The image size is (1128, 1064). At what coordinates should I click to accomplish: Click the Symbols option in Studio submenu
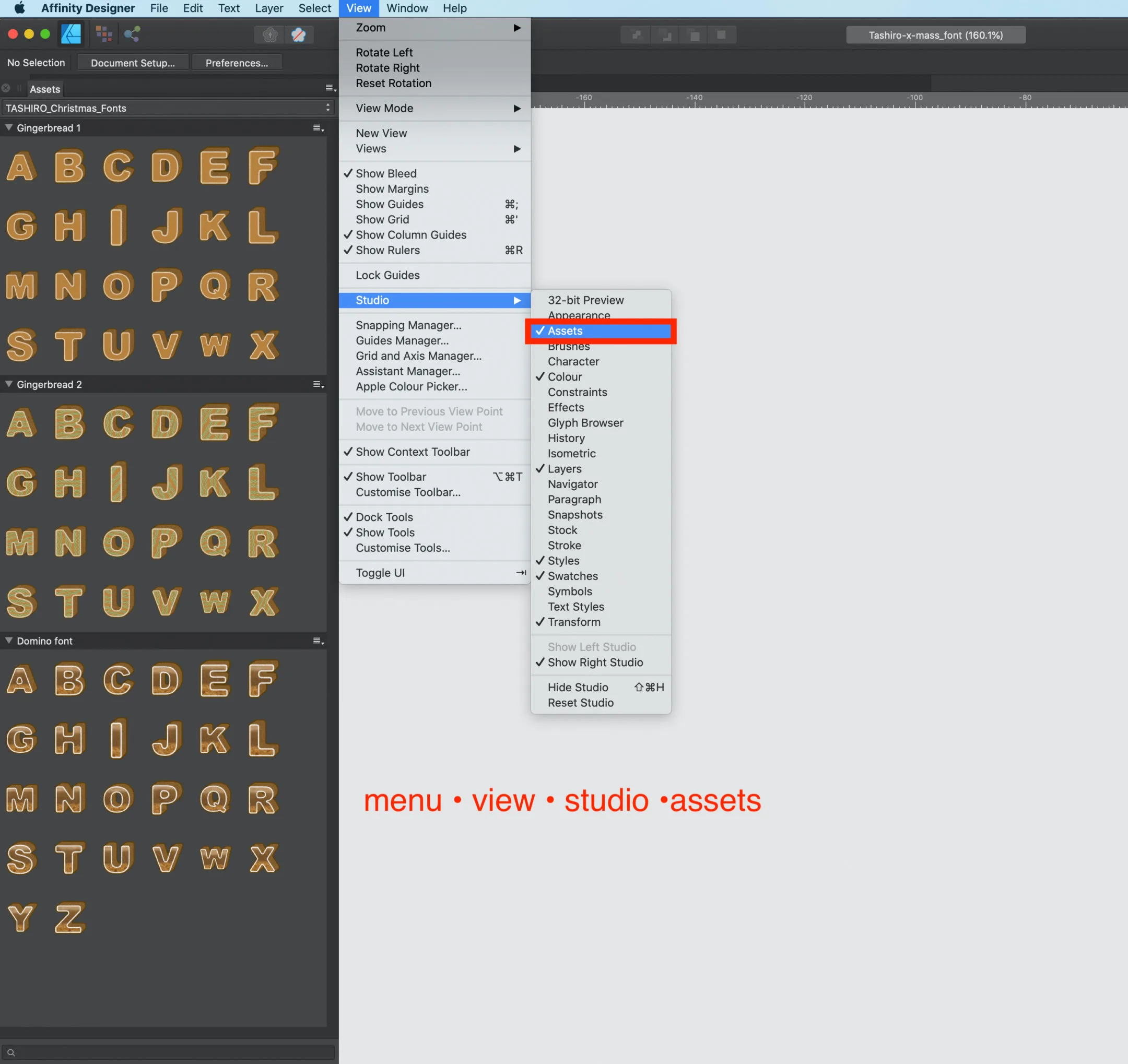tap(570, 591)
